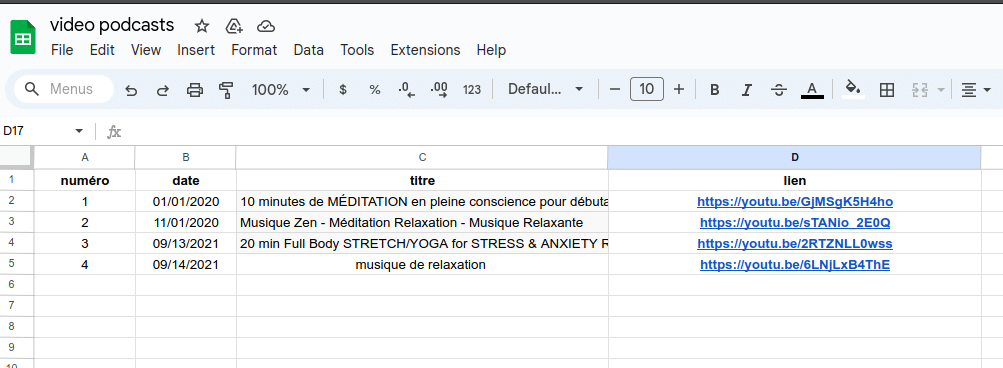The height and width of the screenshot is (368, 1003).
Task: Open link youtu.be/sTANio_2E0Q
Action: pyautogui.click(x=794, y=223)
